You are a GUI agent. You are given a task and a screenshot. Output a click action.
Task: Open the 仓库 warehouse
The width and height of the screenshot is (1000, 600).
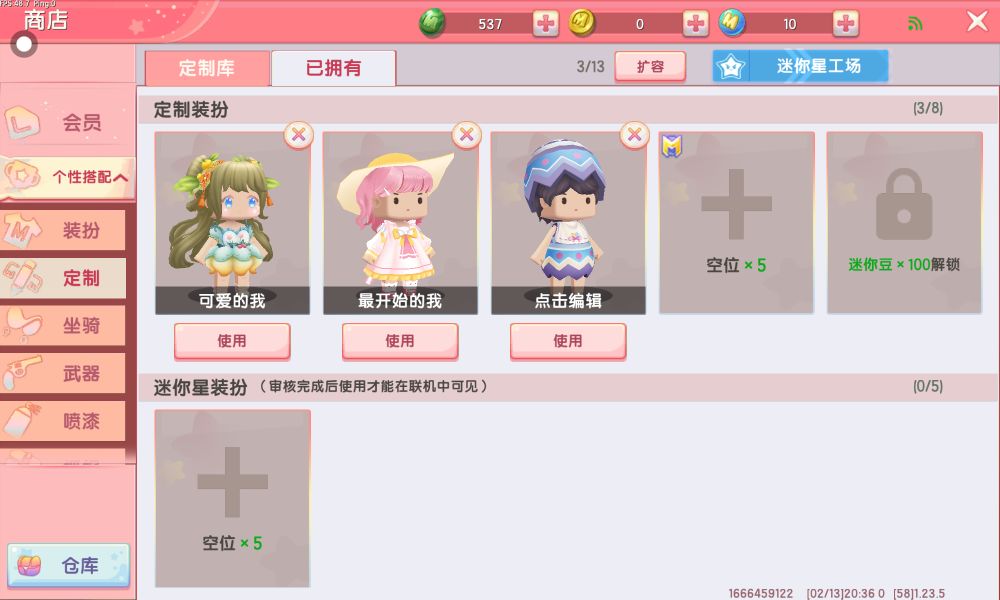click(x=68, y=566)
